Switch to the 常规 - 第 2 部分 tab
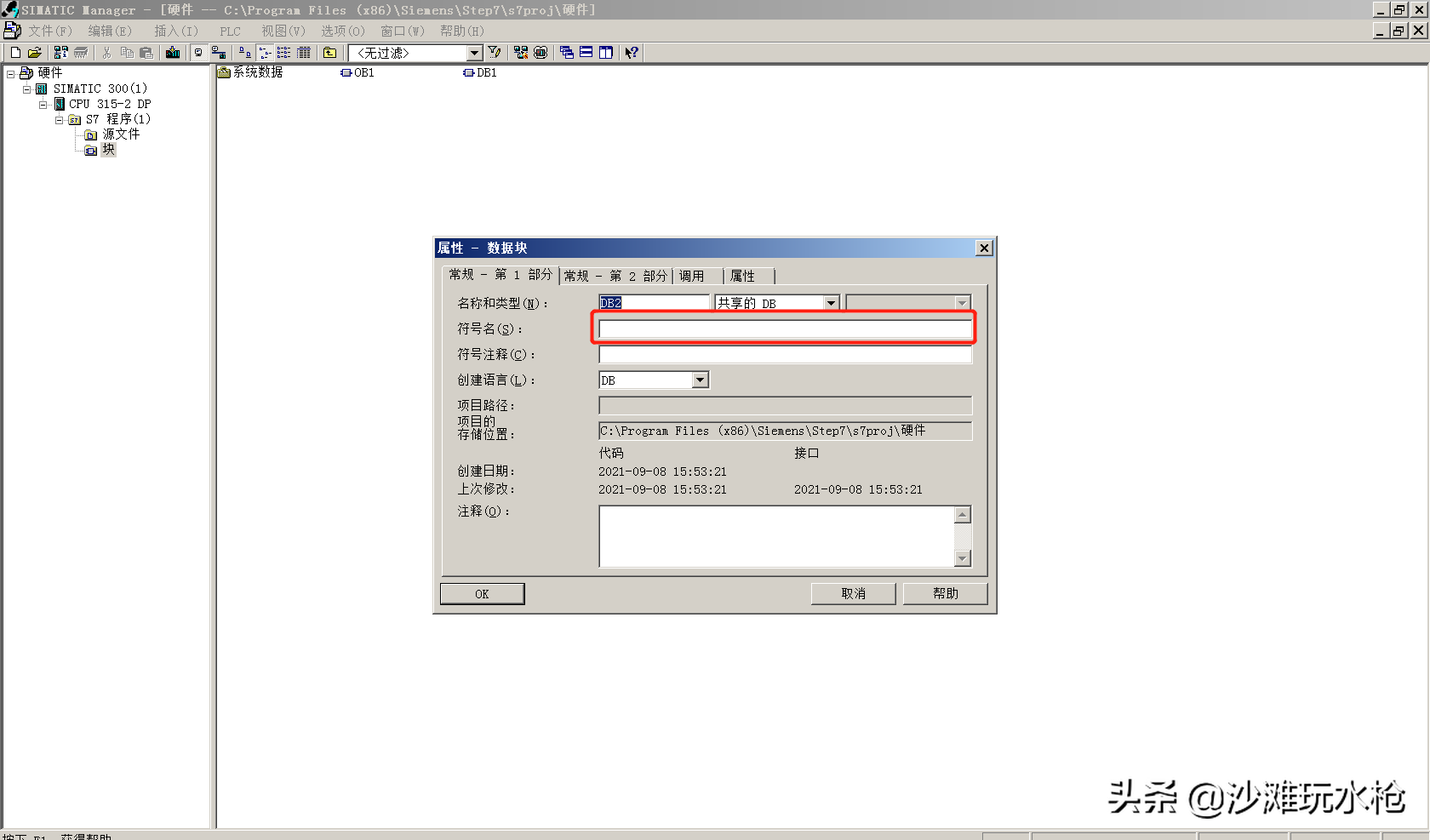1430x840 pixels. pos(615,276)
